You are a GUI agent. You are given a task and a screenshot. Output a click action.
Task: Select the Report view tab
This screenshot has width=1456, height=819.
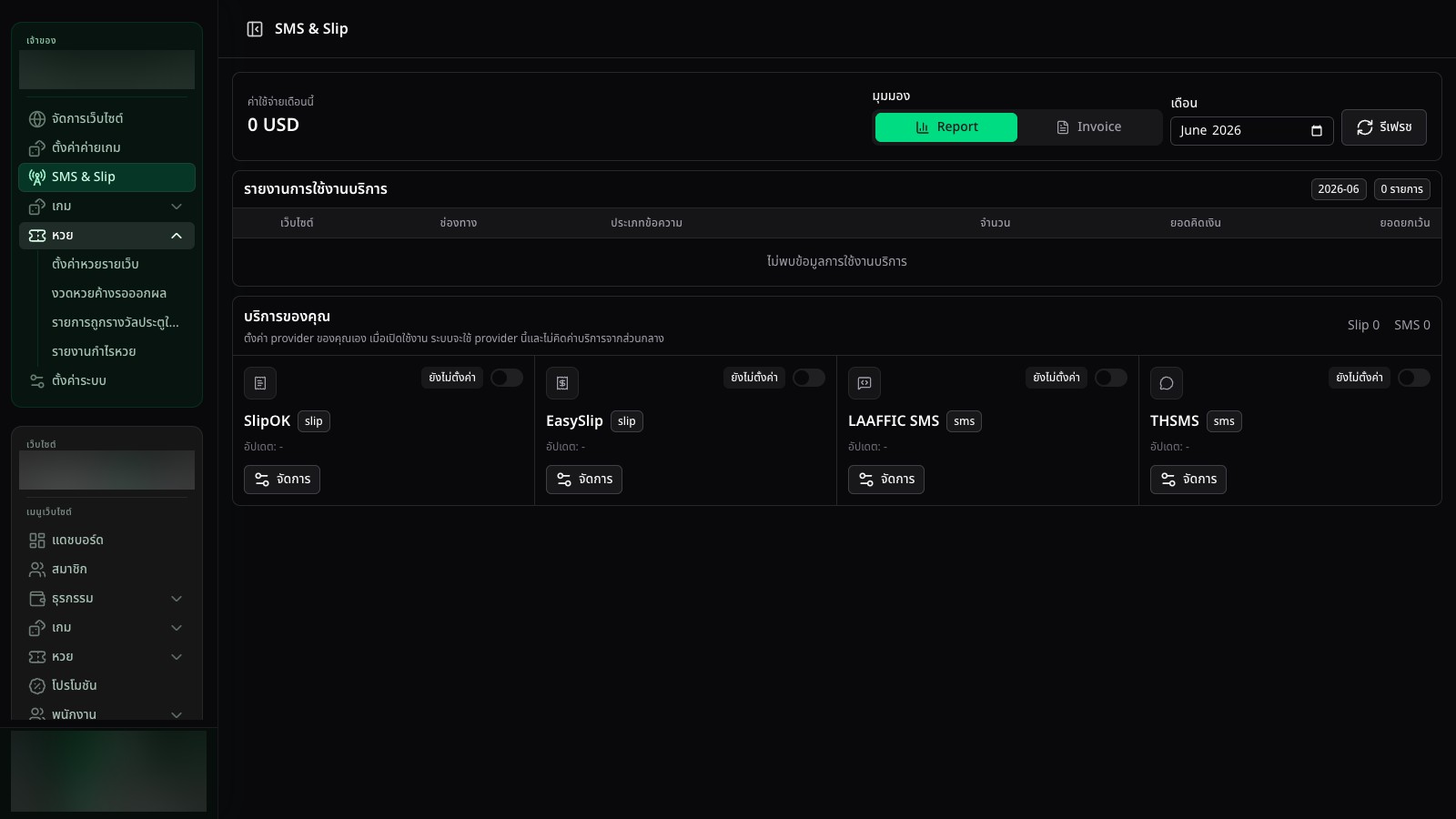tap(946, 127)
